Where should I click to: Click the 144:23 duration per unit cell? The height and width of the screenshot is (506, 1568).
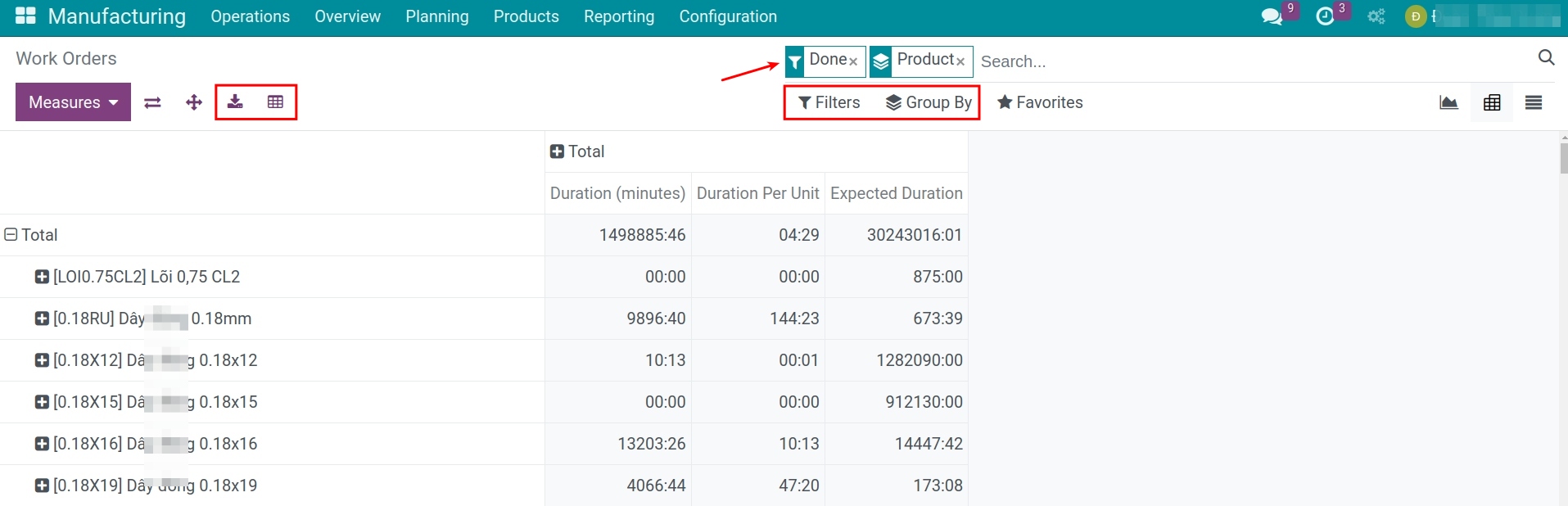click(x=757, y=319)
